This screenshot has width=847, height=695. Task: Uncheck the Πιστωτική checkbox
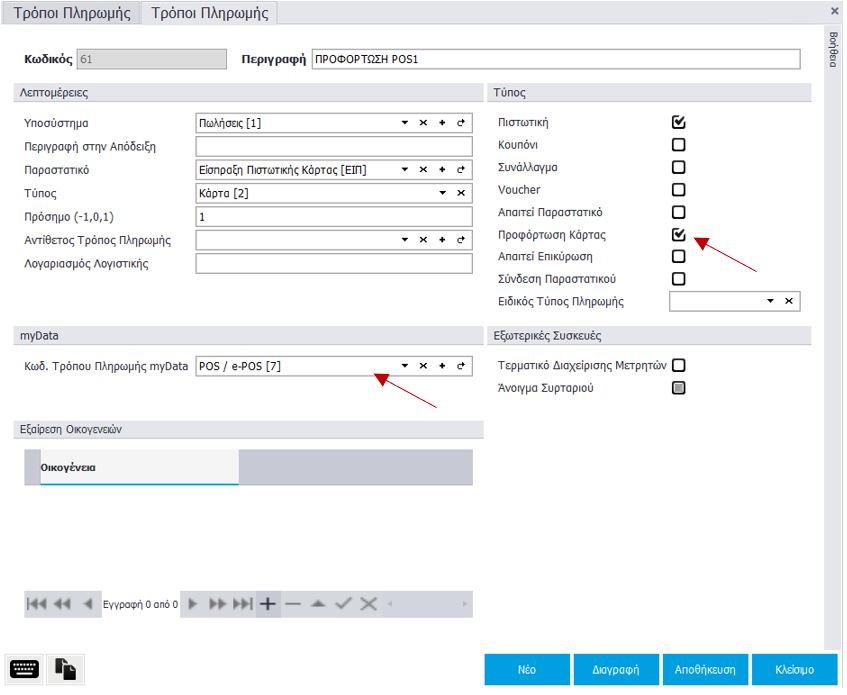tap(679, 123)
